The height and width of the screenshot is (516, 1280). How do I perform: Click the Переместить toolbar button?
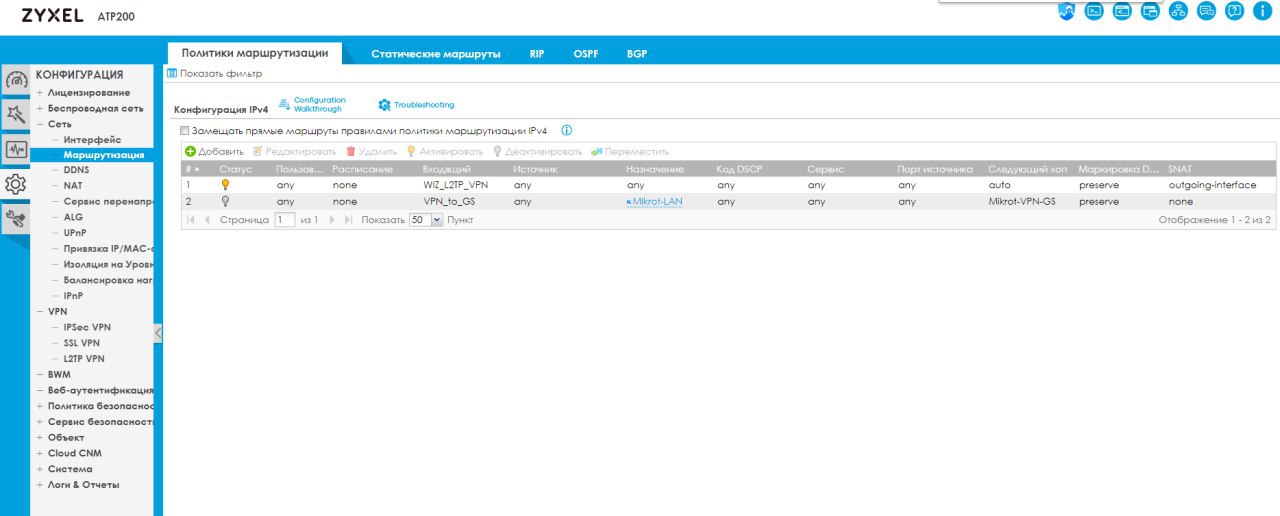pyautogui.click(x=630, y=151)
